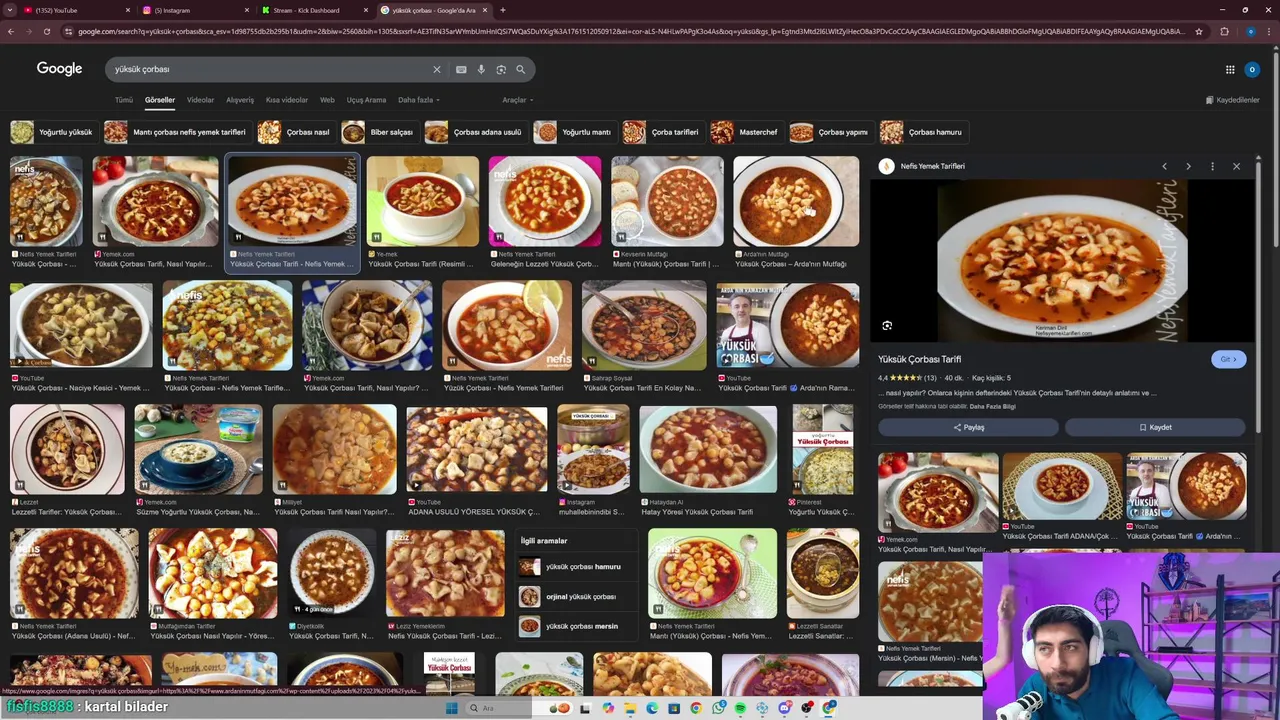Search by image with the Google Lens icon
The width and height of the screenshot is (1280, 720).
coord(501,69)
